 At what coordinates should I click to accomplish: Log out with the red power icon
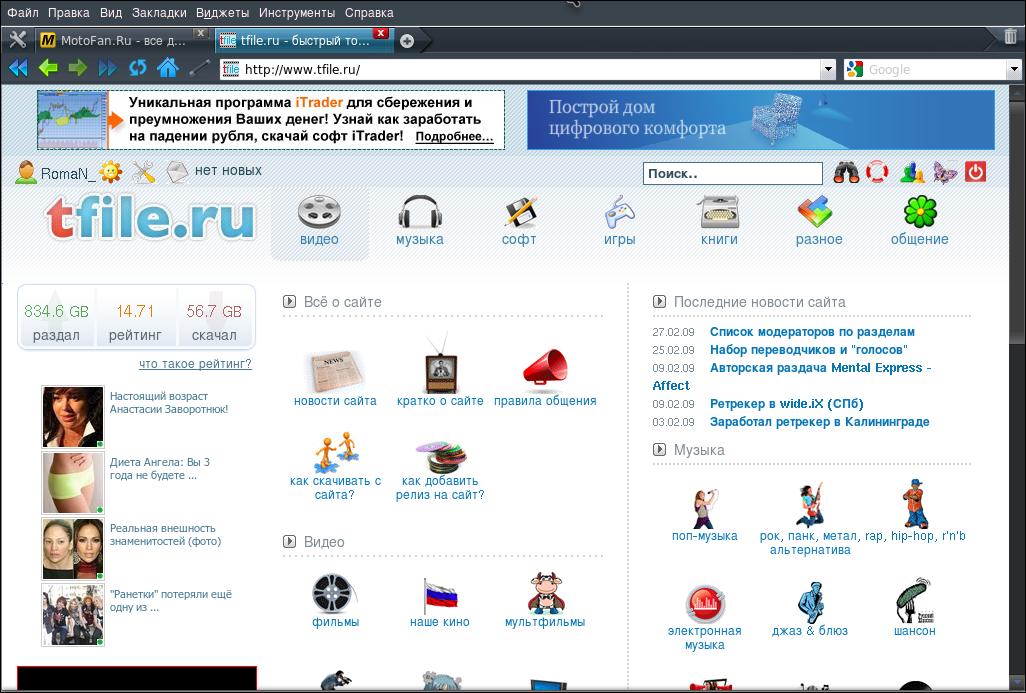(x=975, y=171)
